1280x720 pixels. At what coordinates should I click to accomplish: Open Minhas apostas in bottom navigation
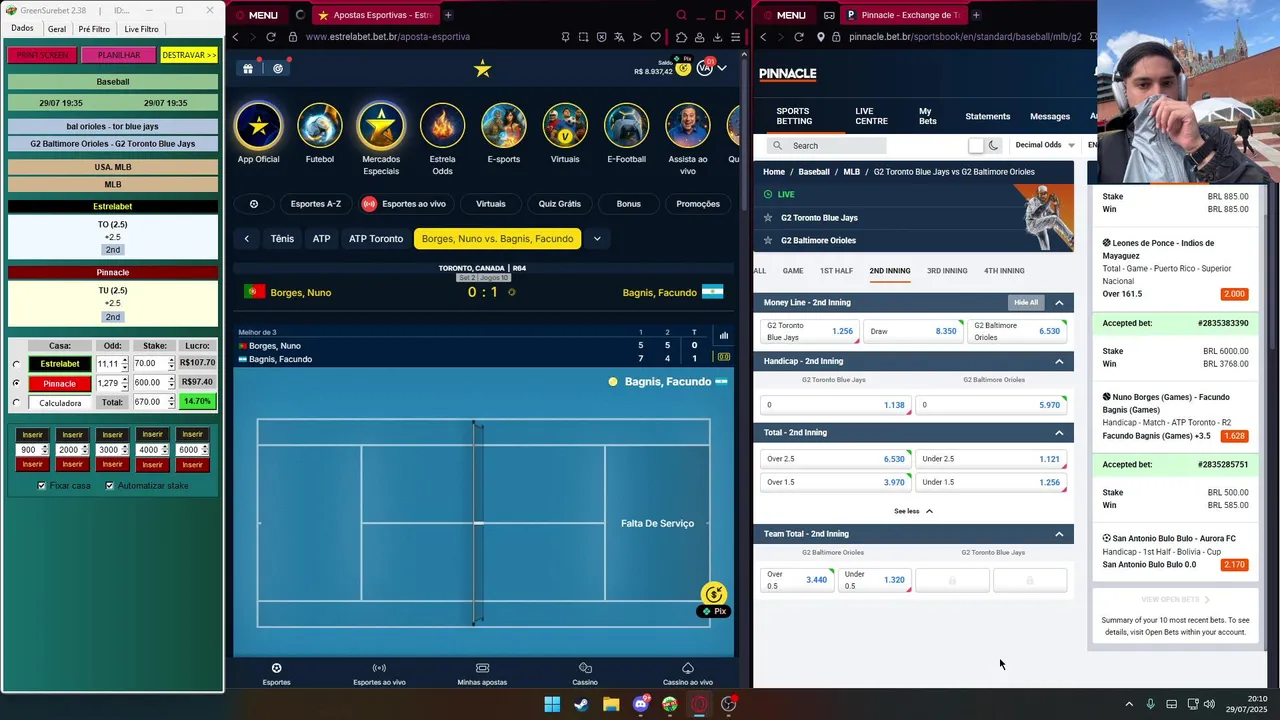tap(482, 674)
